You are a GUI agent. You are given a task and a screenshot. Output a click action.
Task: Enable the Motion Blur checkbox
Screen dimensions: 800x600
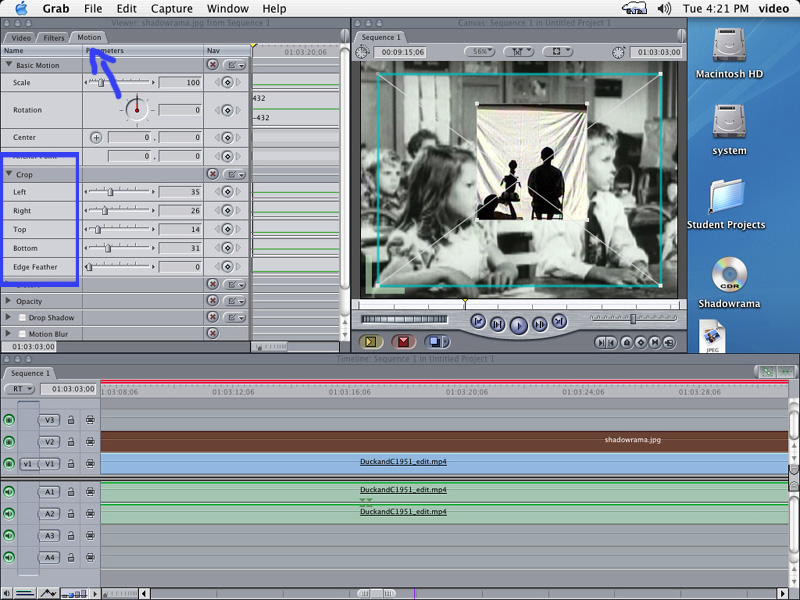pos(22,334)
